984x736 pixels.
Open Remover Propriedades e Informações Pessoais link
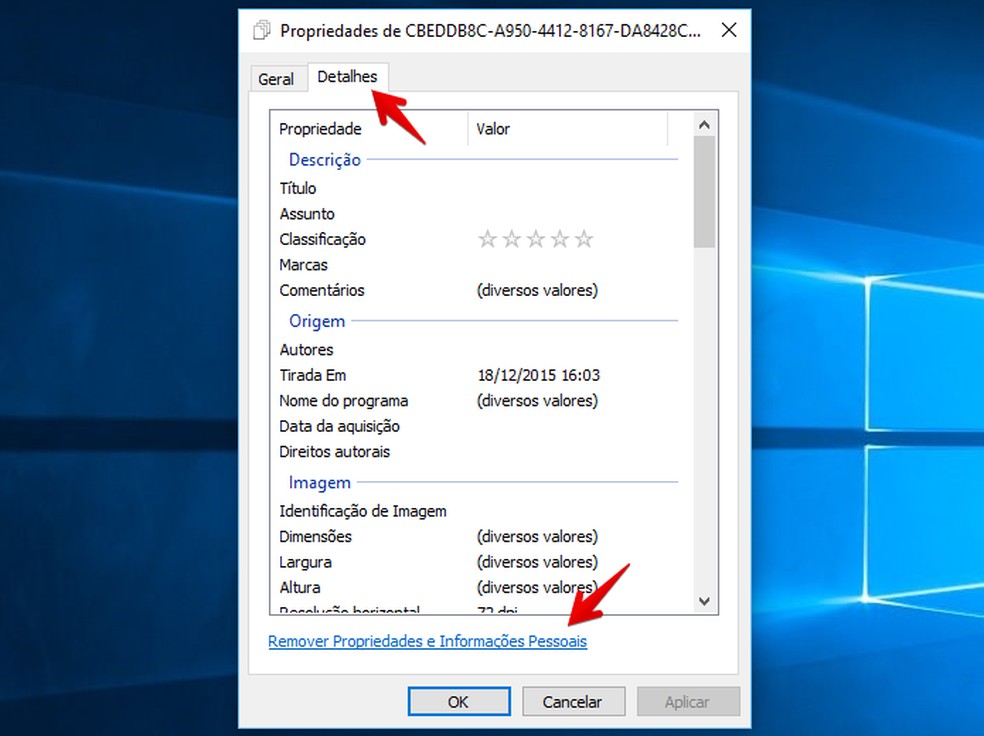[427, 641]
